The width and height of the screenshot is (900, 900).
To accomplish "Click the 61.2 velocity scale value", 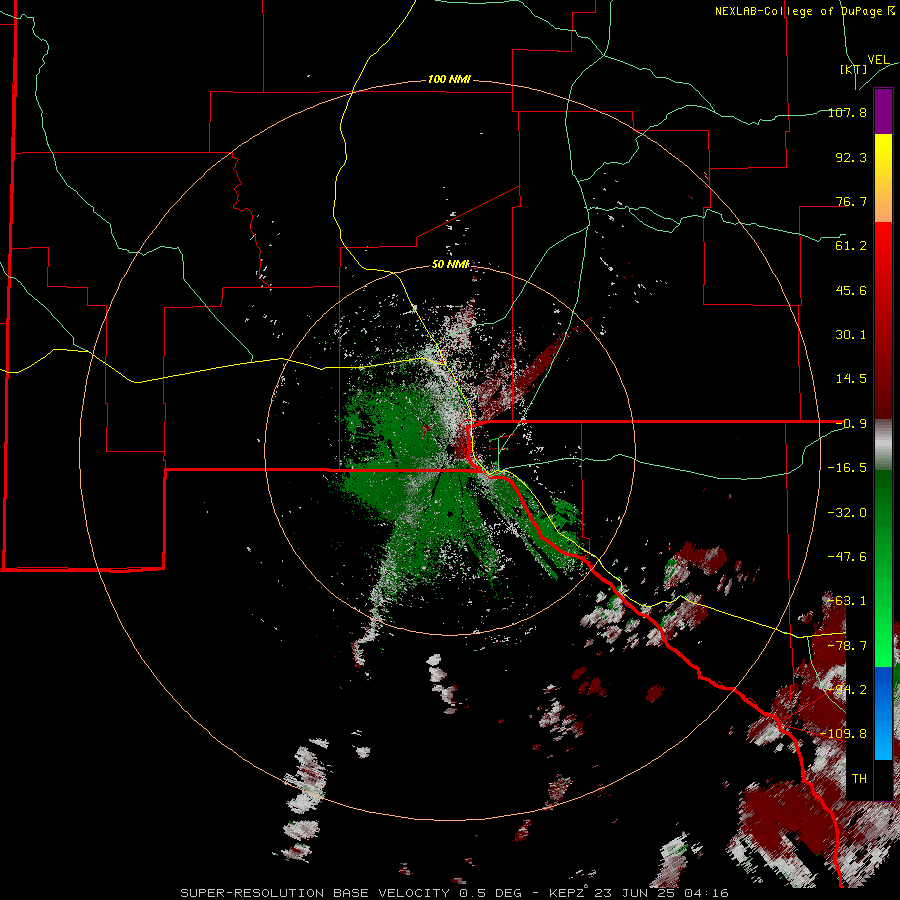I will [x=851, y=246].
